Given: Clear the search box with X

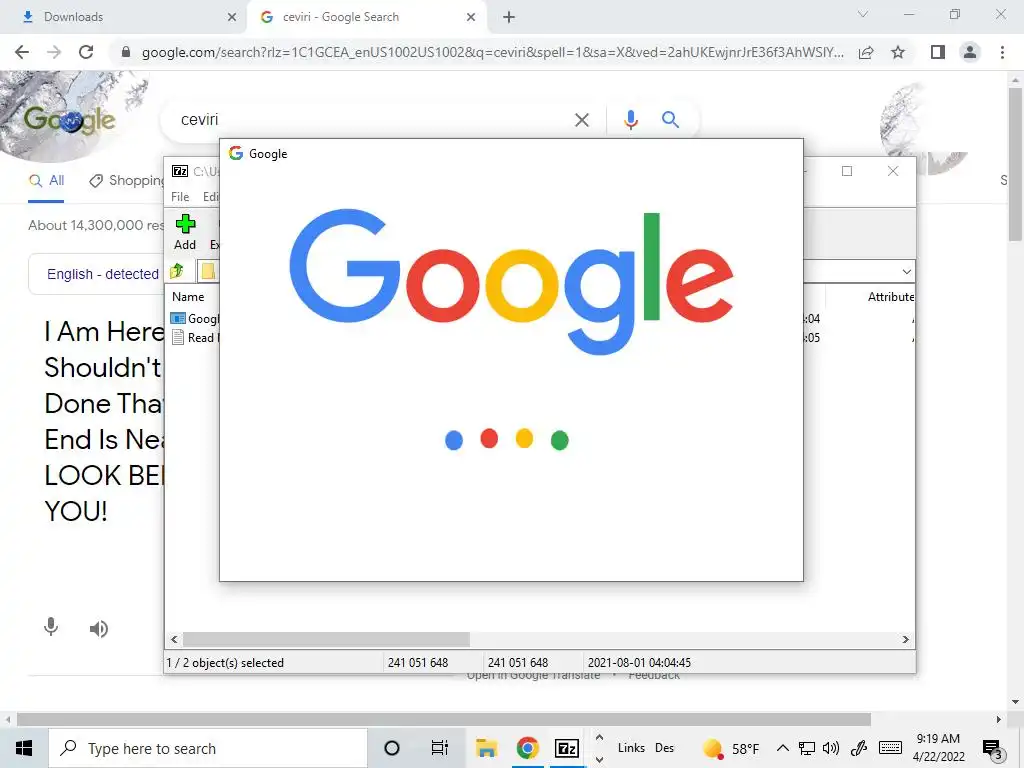Looking at the screenshot, I should point(581,120).
